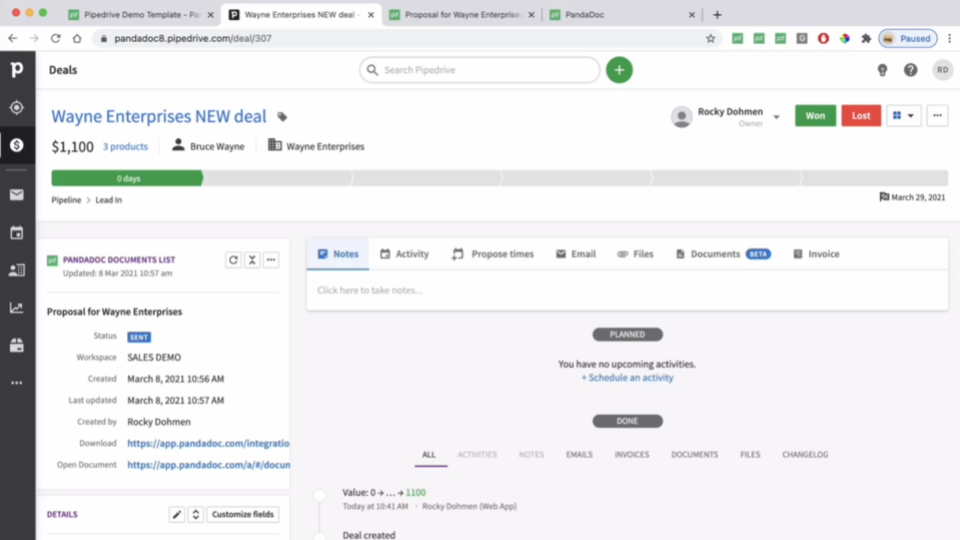
Task: Go back with browser back arrow
Action: coord(13,39)
